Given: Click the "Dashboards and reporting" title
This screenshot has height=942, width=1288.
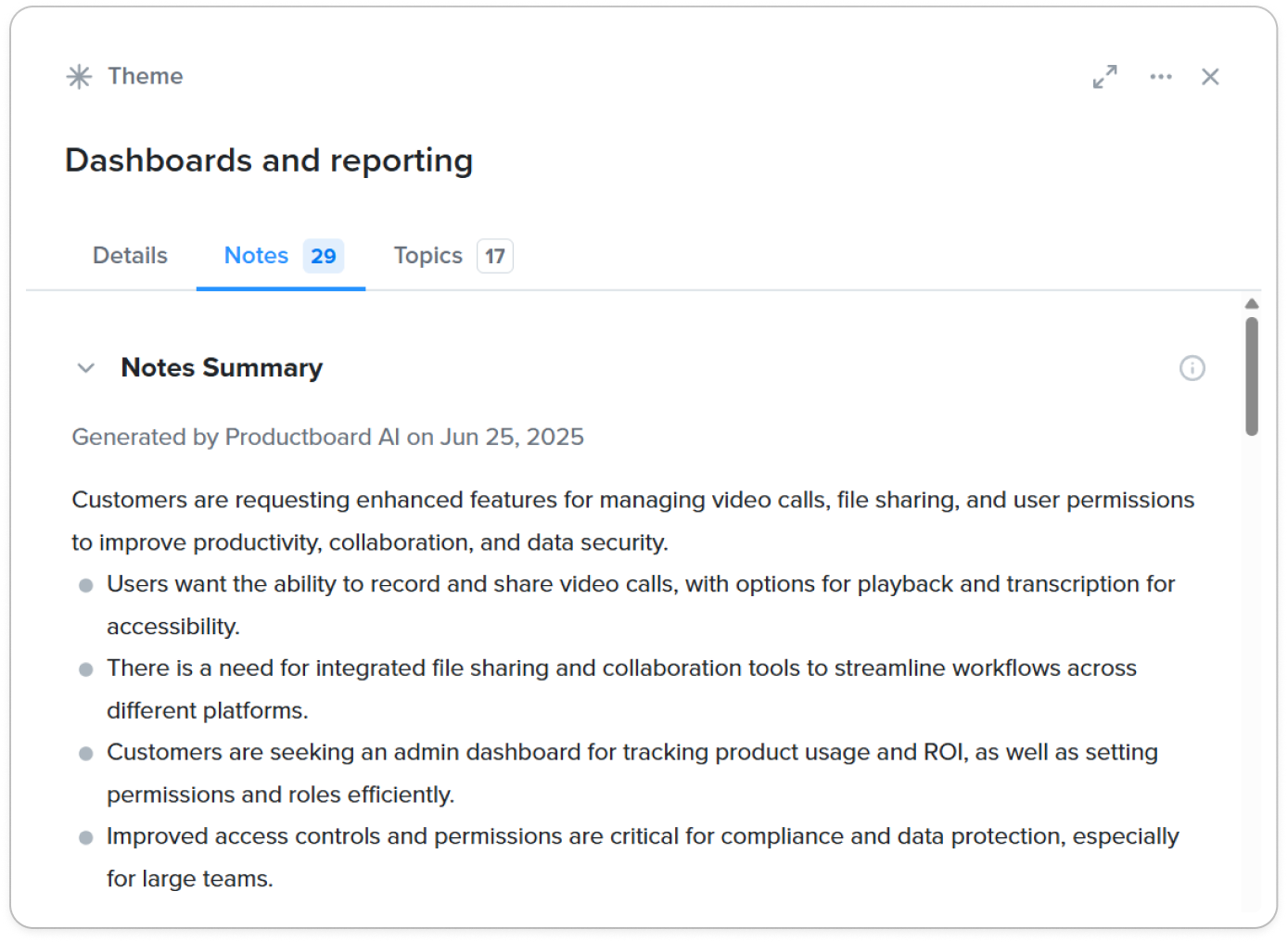Looking at the screenshot, I should [269, 160].
